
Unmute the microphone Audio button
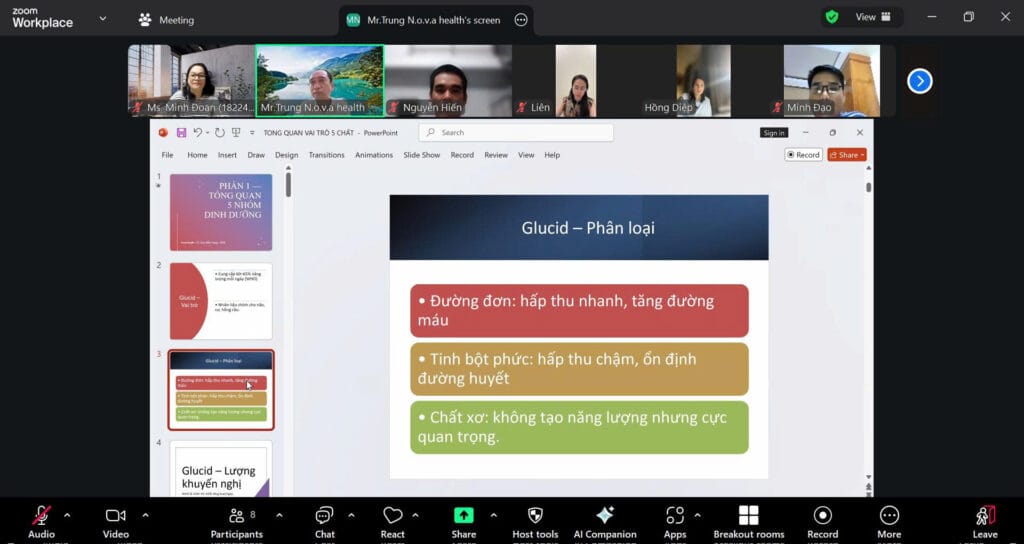[x=41, y=516]
